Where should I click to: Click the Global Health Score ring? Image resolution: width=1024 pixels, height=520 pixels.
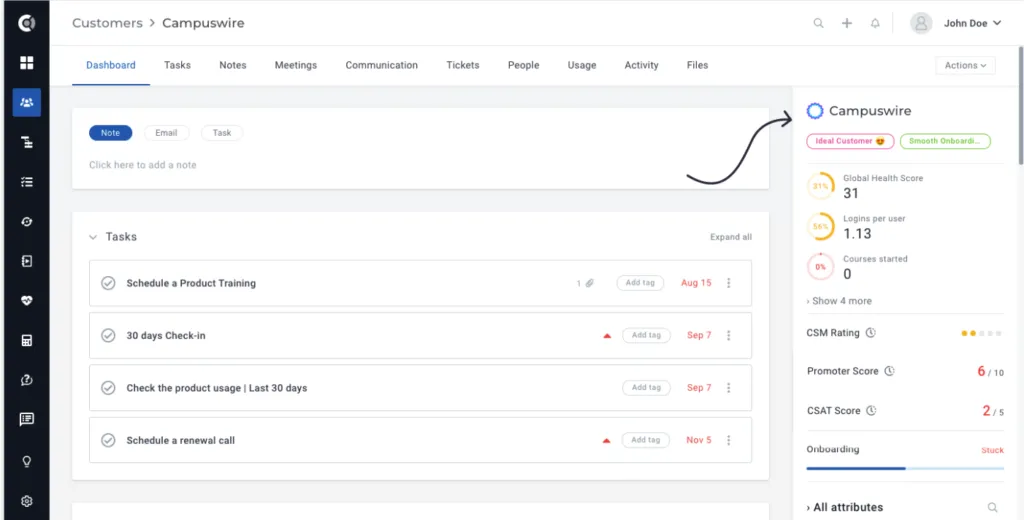(x=820, y=186)
